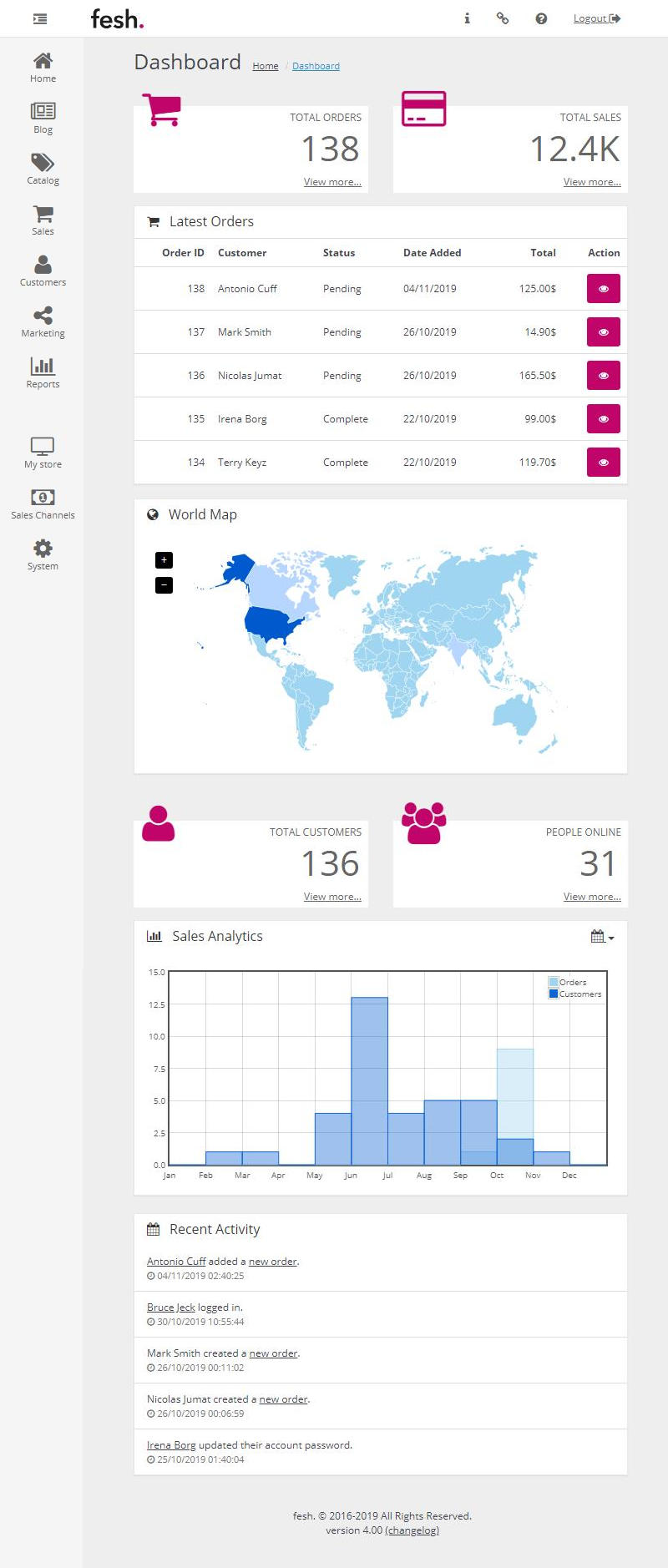Open Catalog from the sidebar
The image size is (668, 1568).
click(x=43, y=169)
